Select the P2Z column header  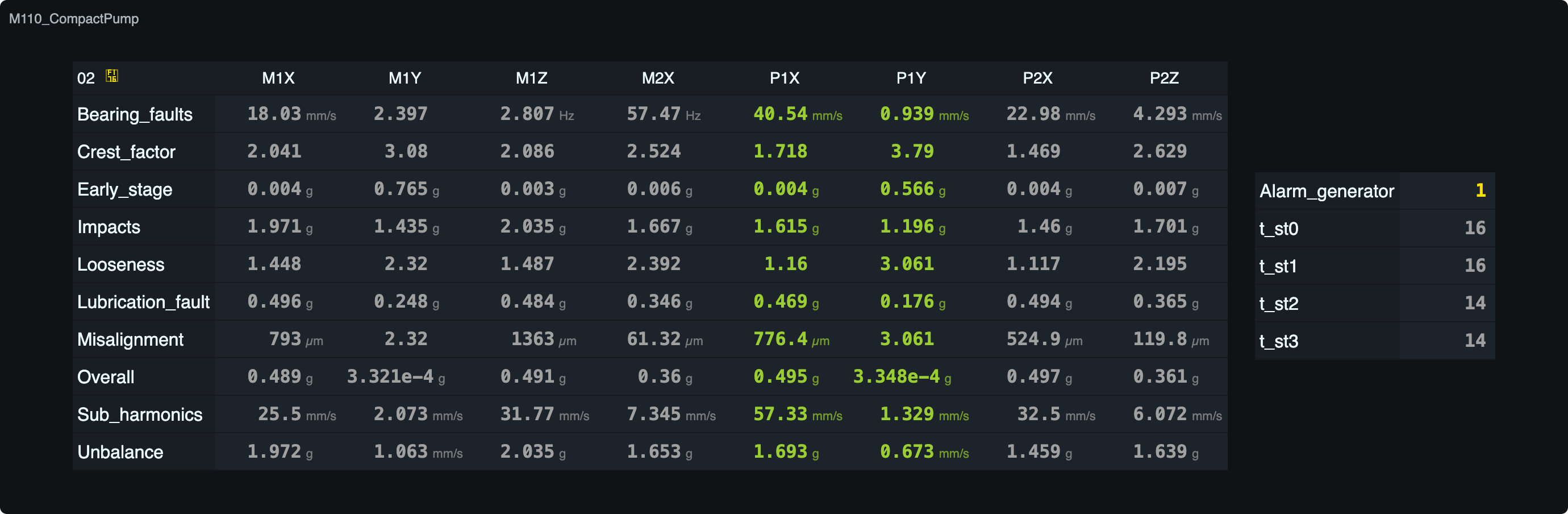coord(1165,78)
